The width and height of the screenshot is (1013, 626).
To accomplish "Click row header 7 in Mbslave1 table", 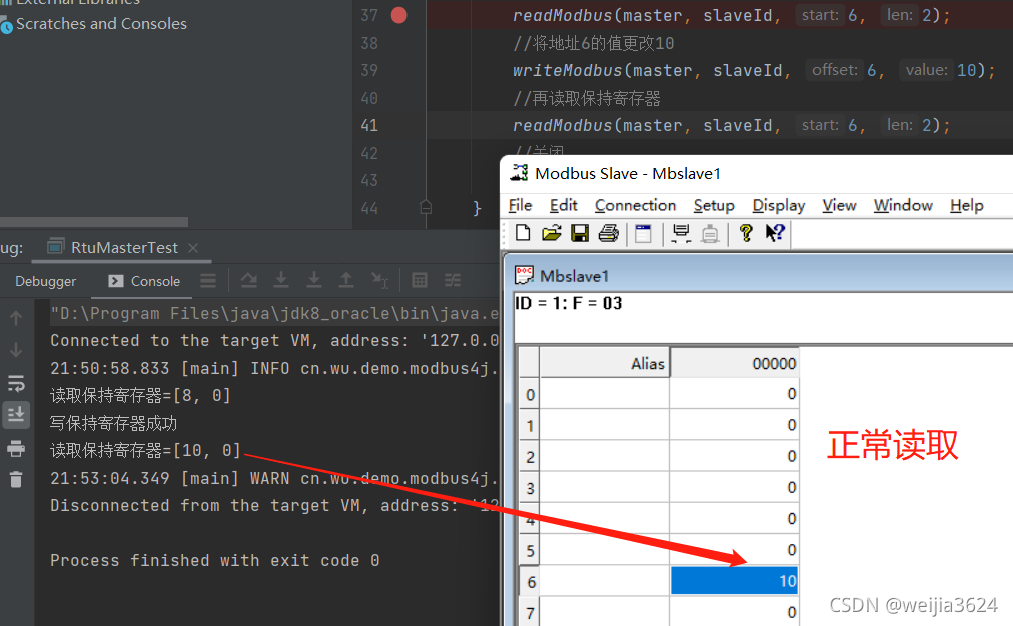I will point(530,612).
